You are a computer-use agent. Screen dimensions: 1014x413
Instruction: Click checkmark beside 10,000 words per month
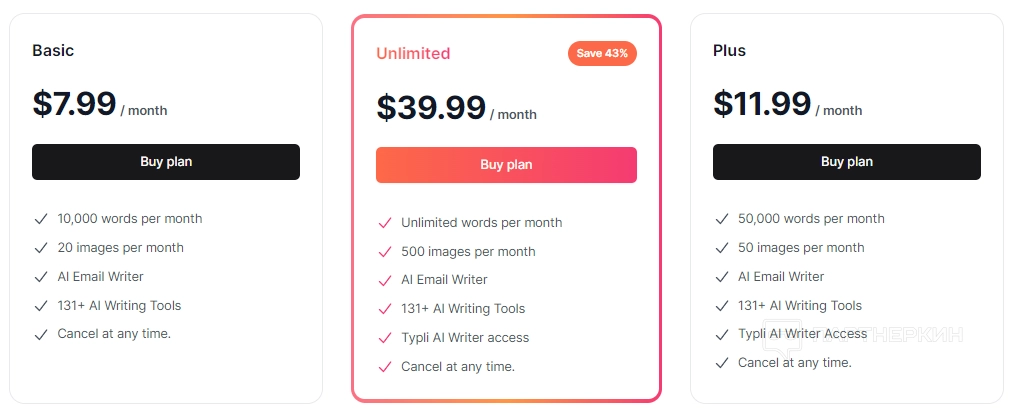pos(41,219)
